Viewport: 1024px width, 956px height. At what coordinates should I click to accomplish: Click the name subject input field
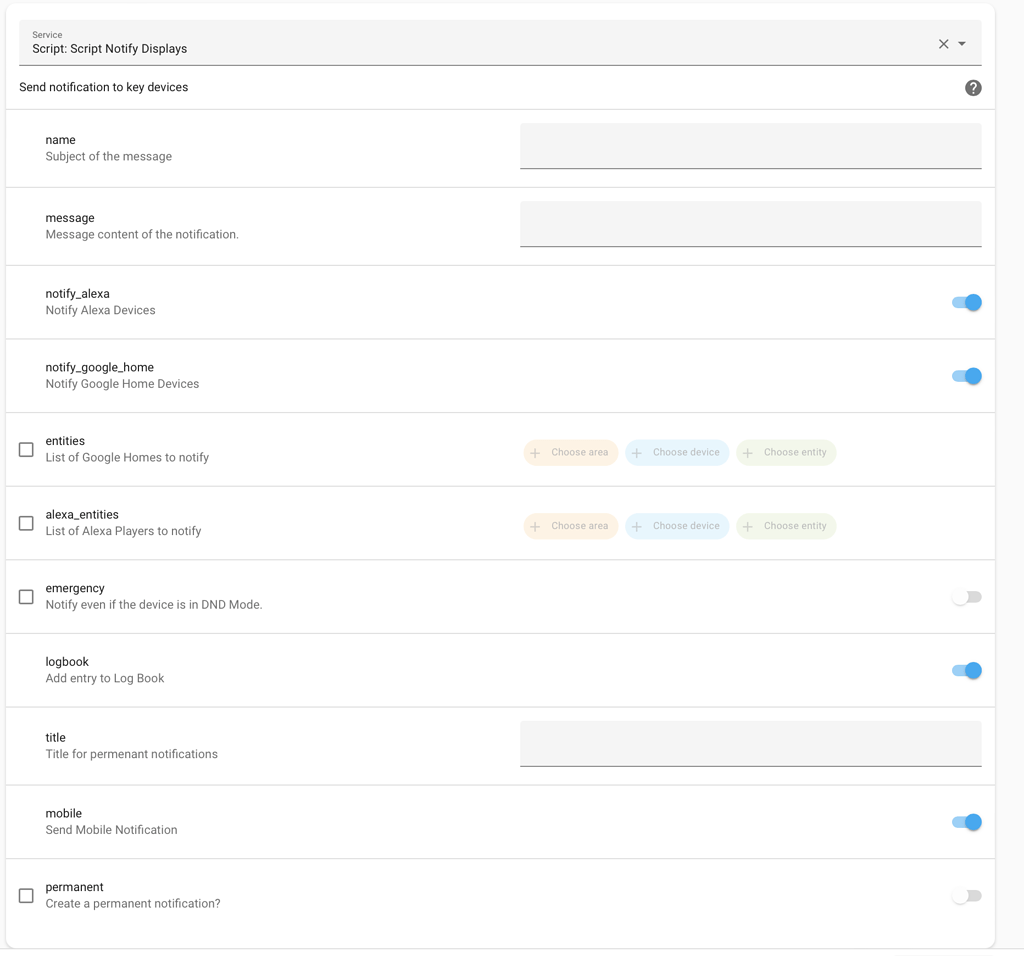point(750,146)
